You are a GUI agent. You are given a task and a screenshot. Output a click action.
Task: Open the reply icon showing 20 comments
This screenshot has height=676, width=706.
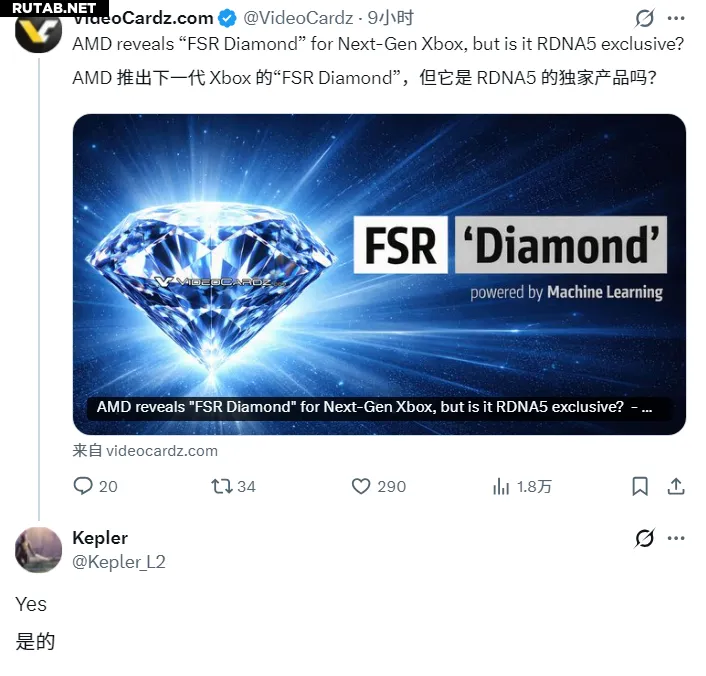point(83,486)
